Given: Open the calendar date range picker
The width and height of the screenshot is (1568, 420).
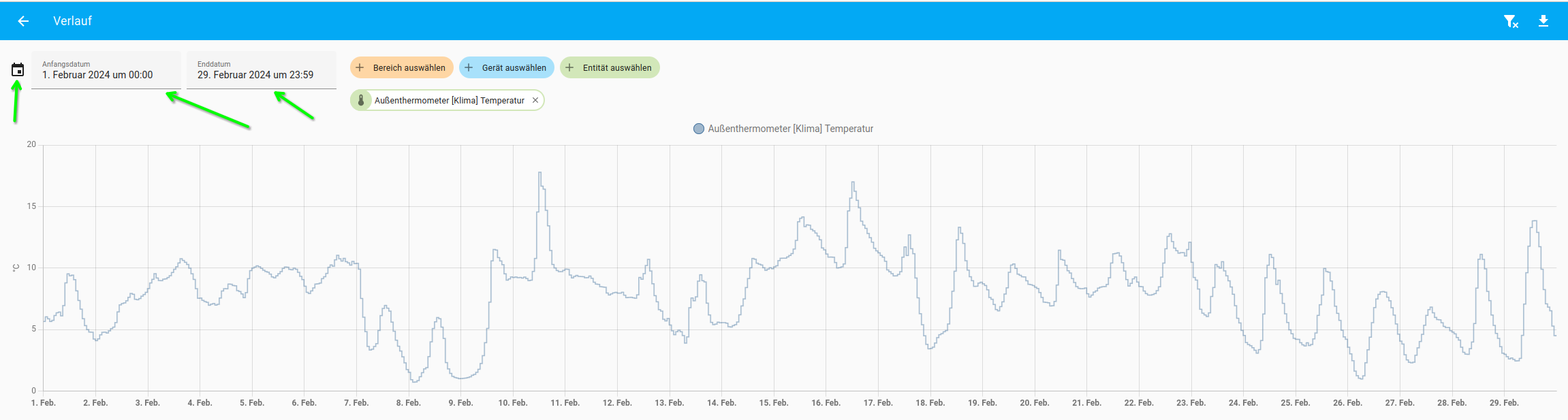Looking at the screenshot, I should pos(18,69).
